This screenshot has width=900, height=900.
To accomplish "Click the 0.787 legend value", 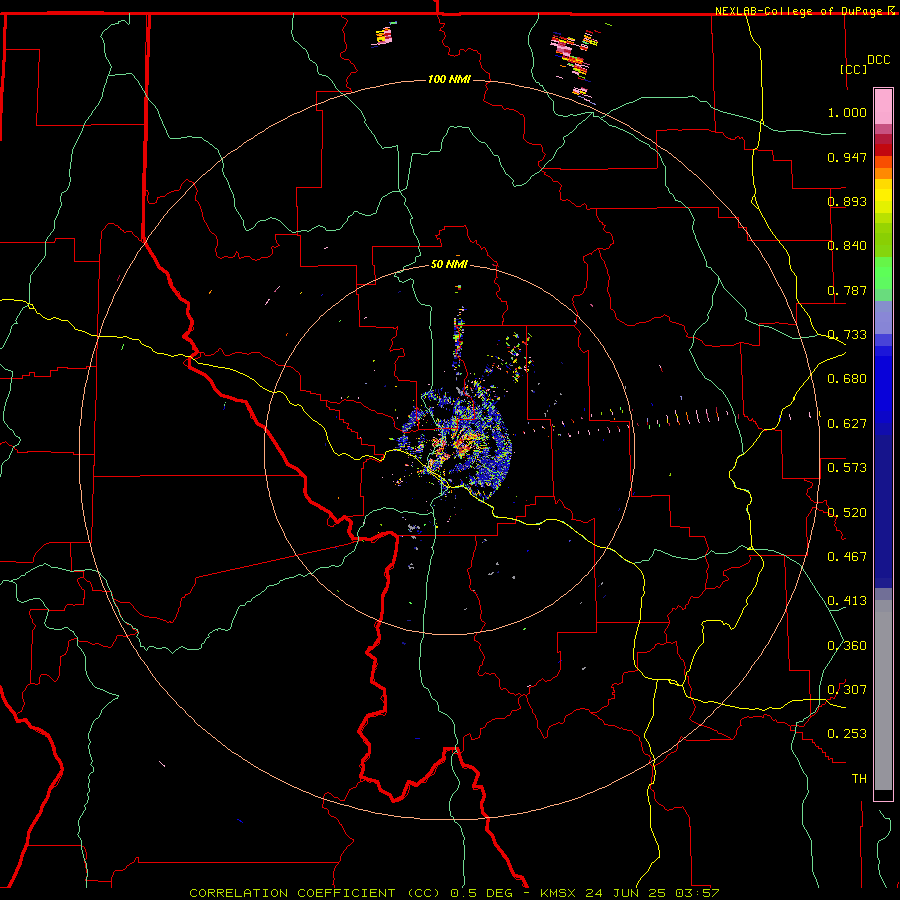I will tap(847, 290).
